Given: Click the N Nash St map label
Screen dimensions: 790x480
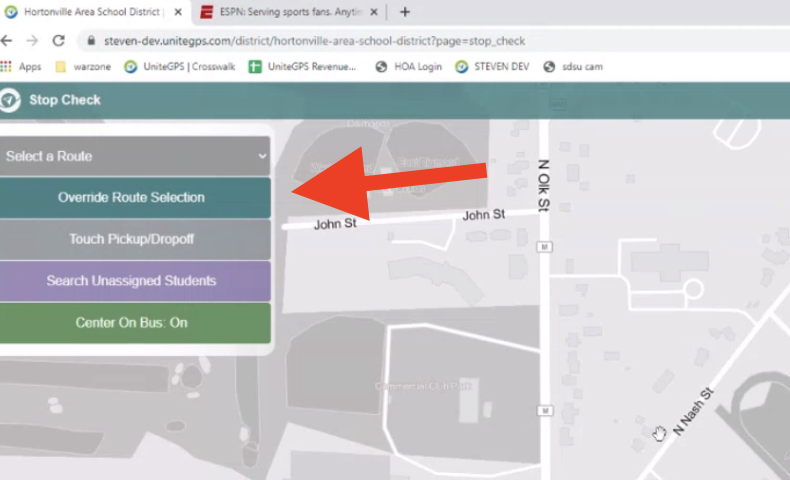Looking at the screenshot, I should 693,410.
